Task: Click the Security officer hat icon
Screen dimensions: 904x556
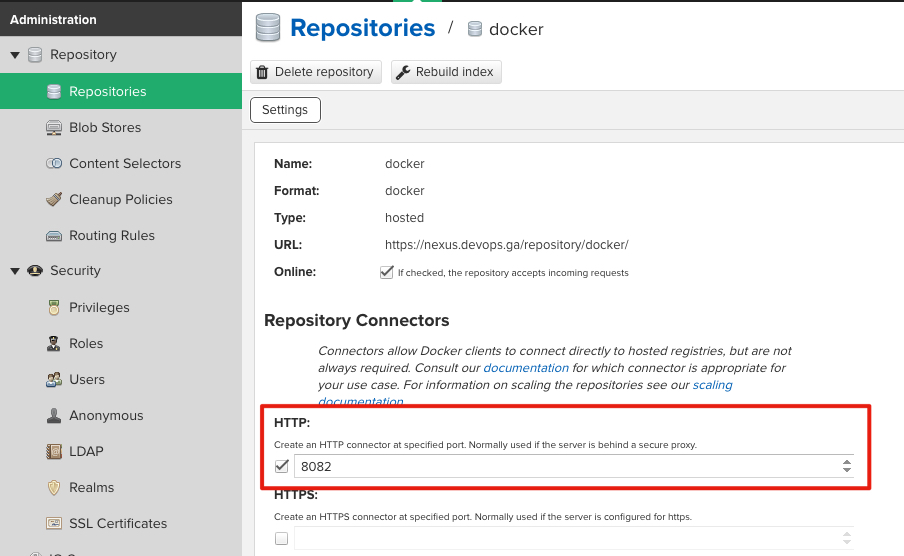Action: tap(35, 271)
